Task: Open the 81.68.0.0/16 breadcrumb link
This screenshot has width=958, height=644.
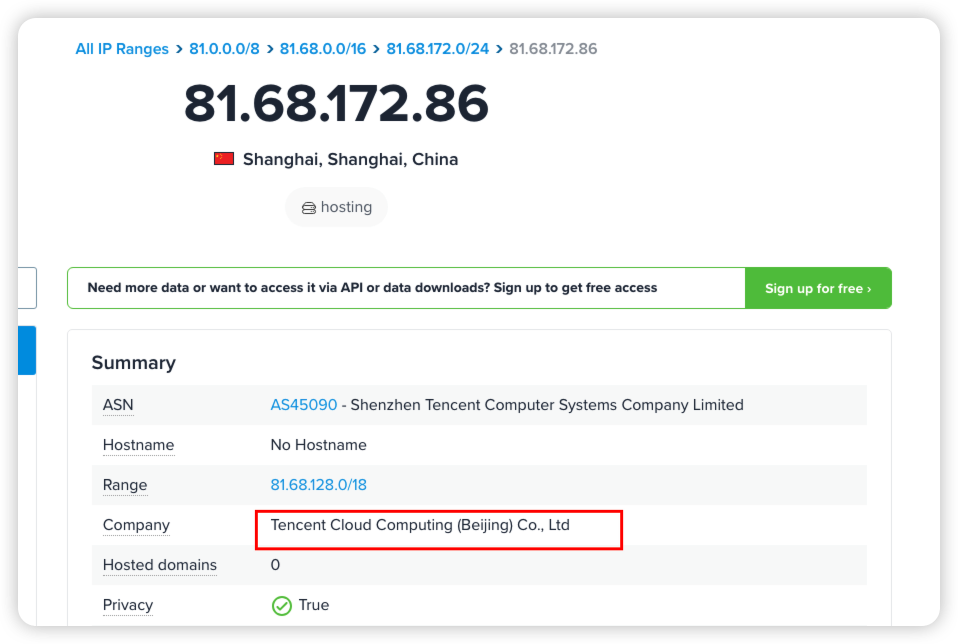Action: pyautogui.click(x=323, y=49)
